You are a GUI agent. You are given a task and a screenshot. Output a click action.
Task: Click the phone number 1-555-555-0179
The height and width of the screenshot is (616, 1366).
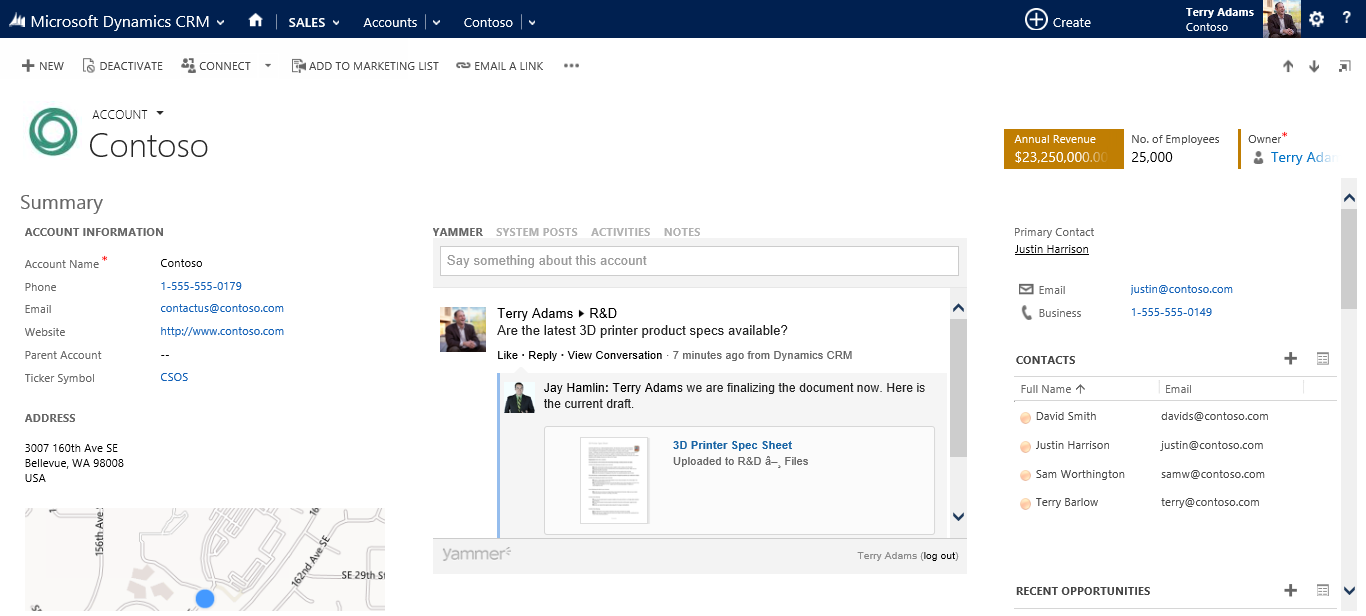coord(201,286)
